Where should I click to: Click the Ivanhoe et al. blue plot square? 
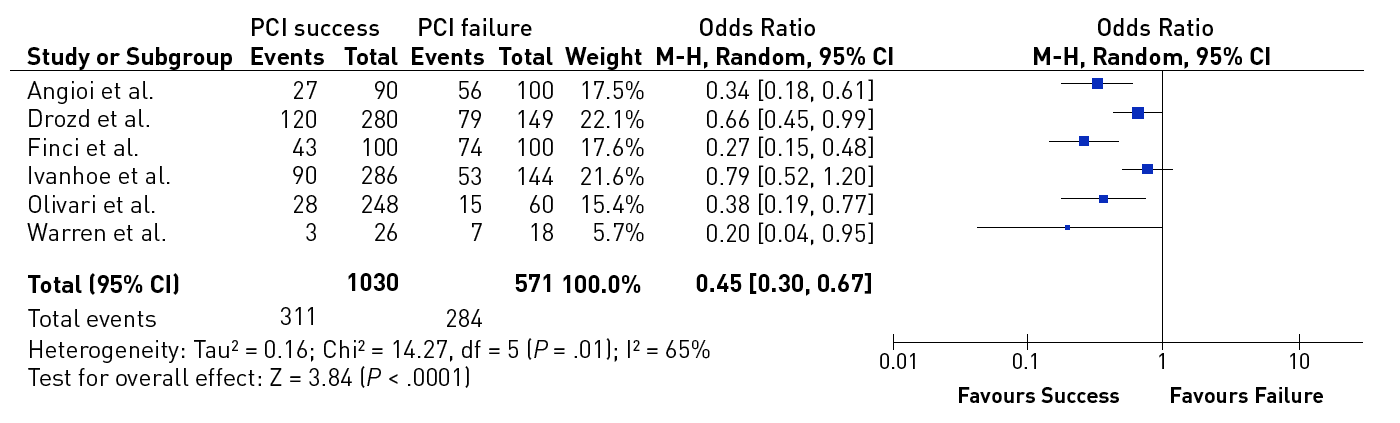pyautogui.click(x=1147, y=169)
